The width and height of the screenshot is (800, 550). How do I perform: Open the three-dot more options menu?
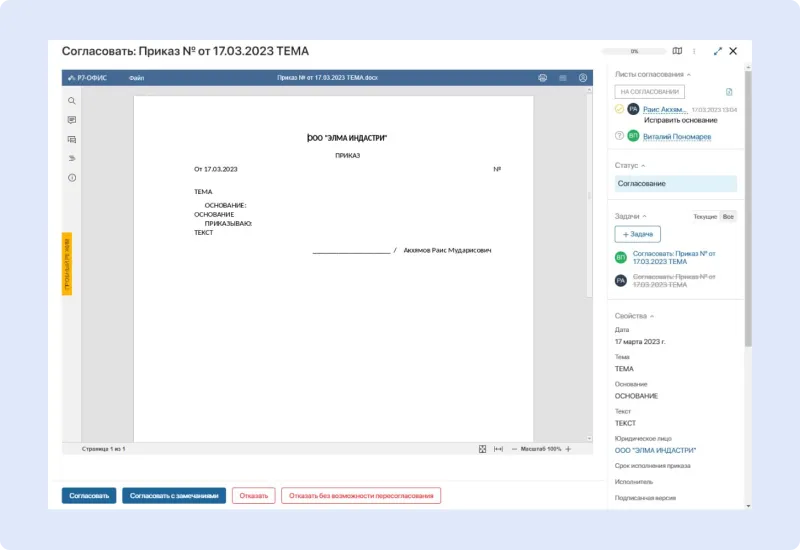694,51
